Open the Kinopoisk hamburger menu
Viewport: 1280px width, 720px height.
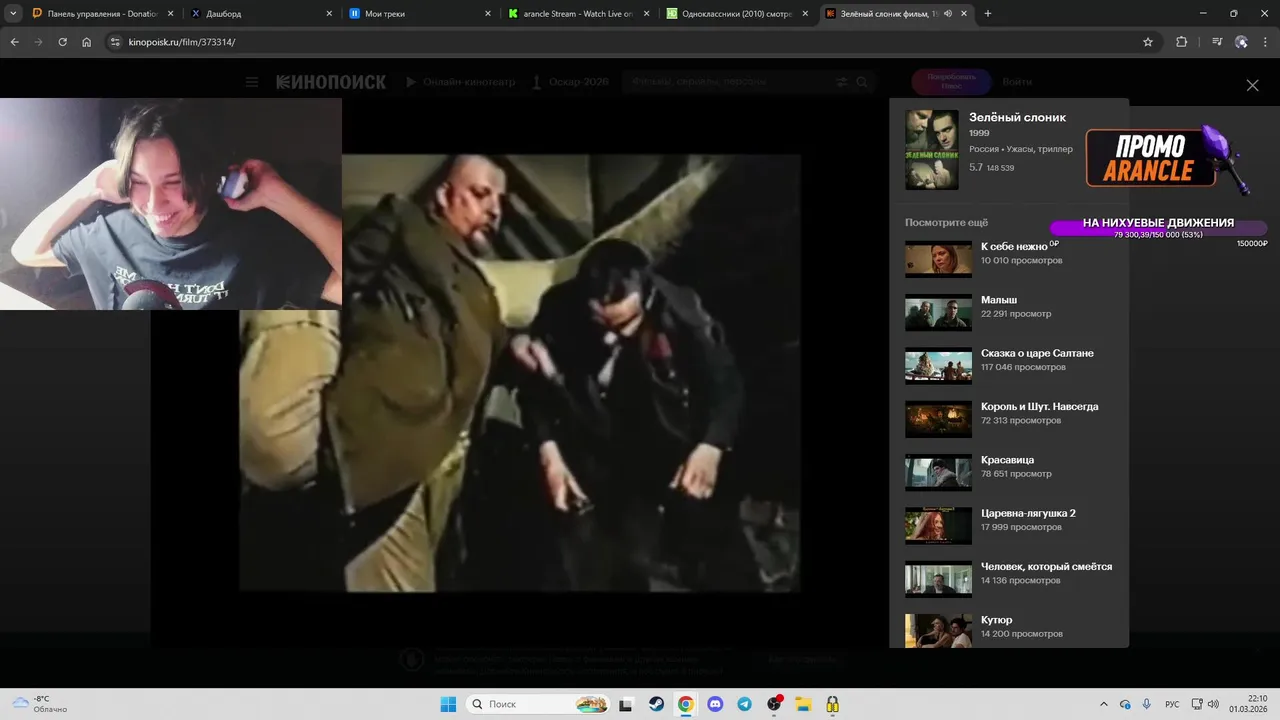tap(252, 82)
